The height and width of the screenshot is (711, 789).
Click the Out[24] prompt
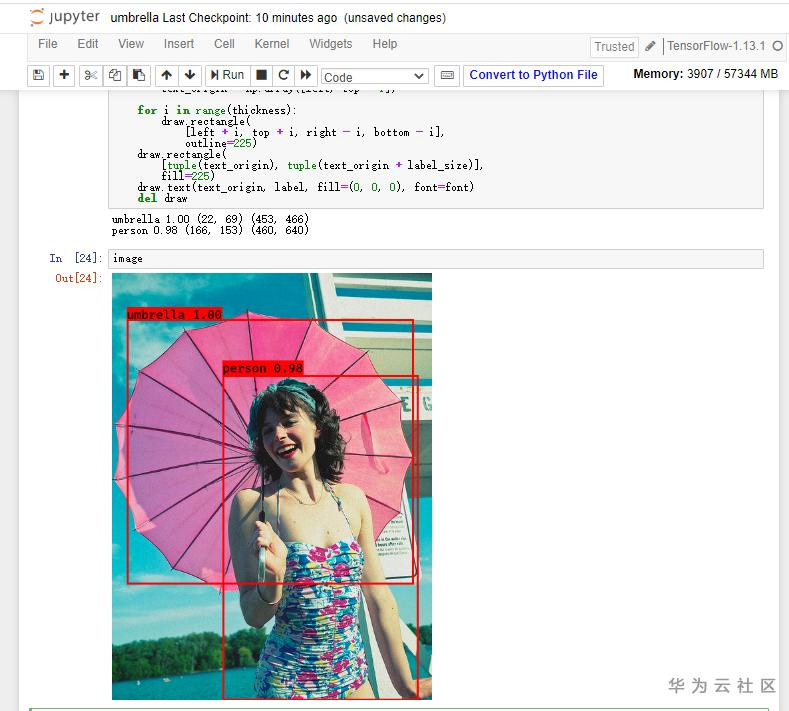coord(78,278)
